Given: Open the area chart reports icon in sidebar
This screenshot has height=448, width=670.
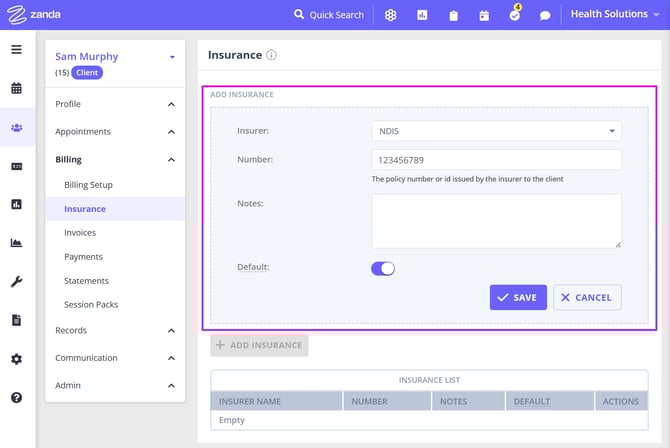Looking at the screenshot, I should point(16,243).
